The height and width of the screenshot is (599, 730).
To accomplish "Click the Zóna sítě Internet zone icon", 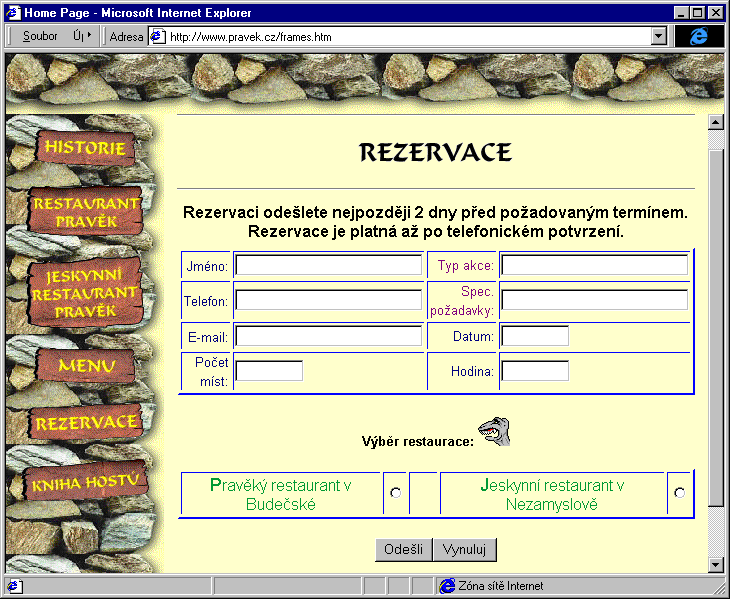I will (x=447, y=586).
